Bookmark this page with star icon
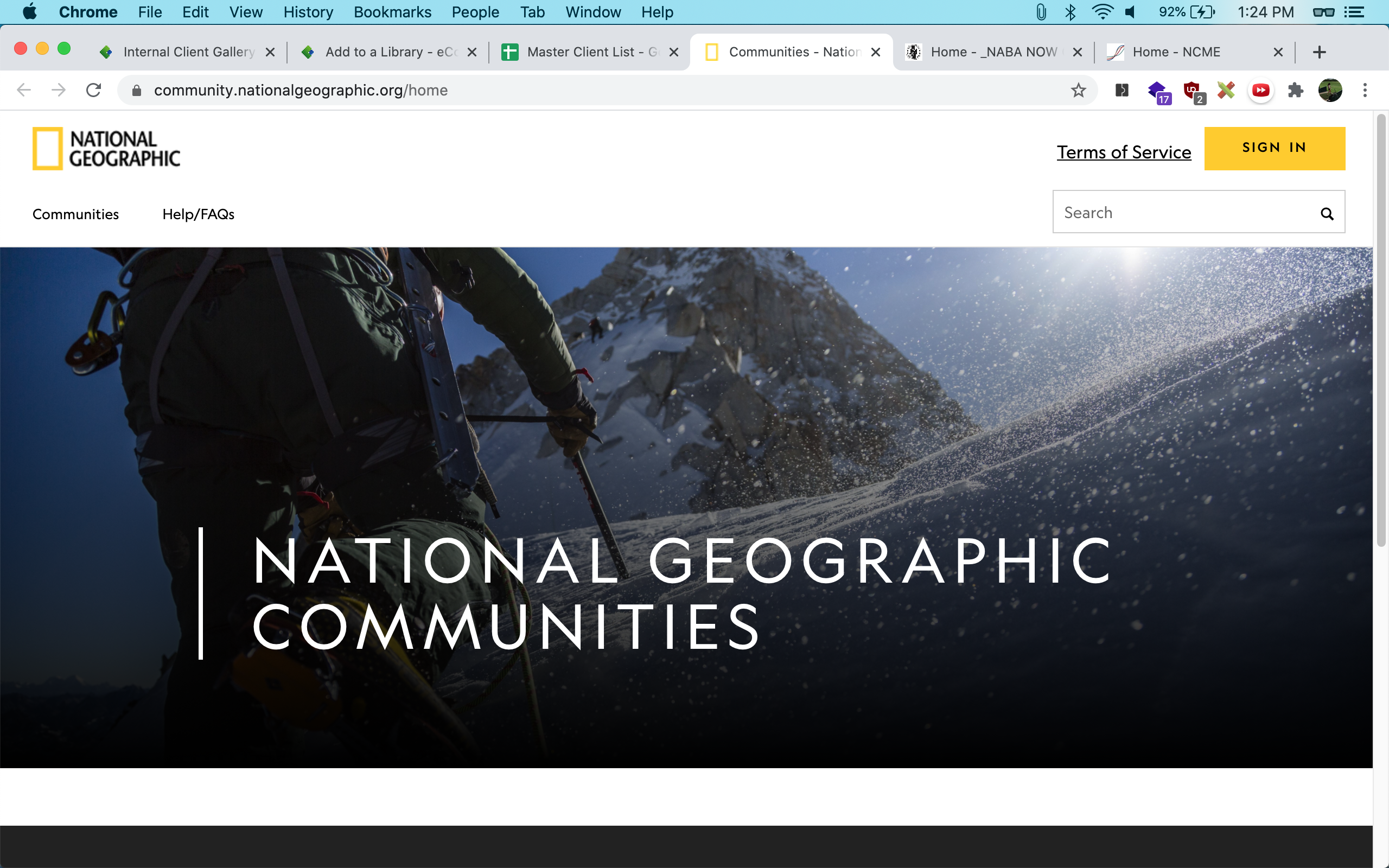This screenshot has height=868, width=1389. [1079, 90]
